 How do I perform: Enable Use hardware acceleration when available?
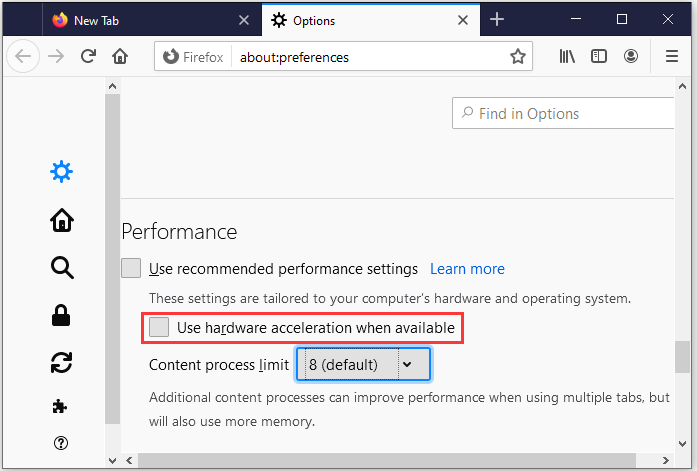click(x=159, y=327)
